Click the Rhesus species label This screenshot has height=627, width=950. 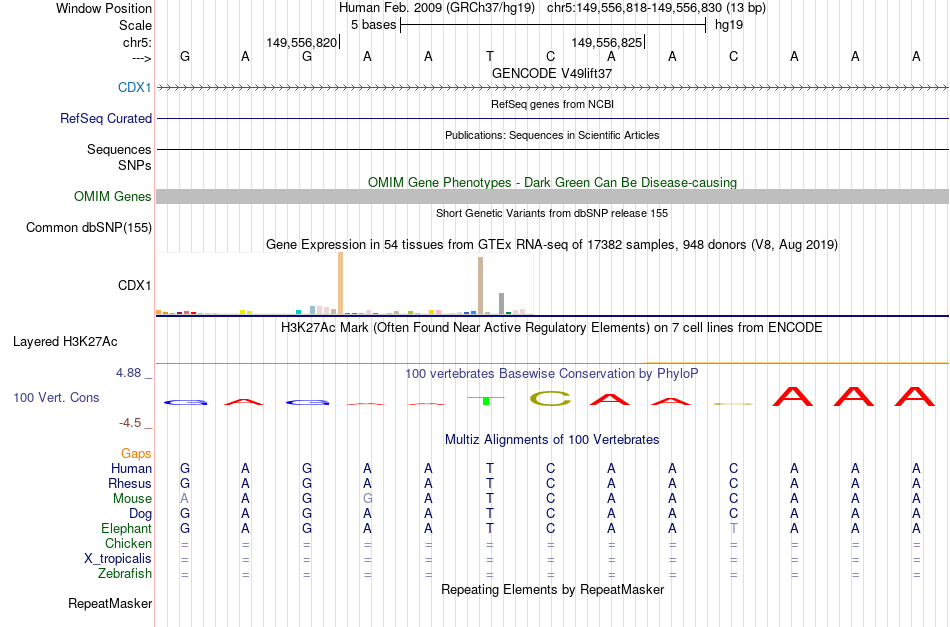coord(130,483)
